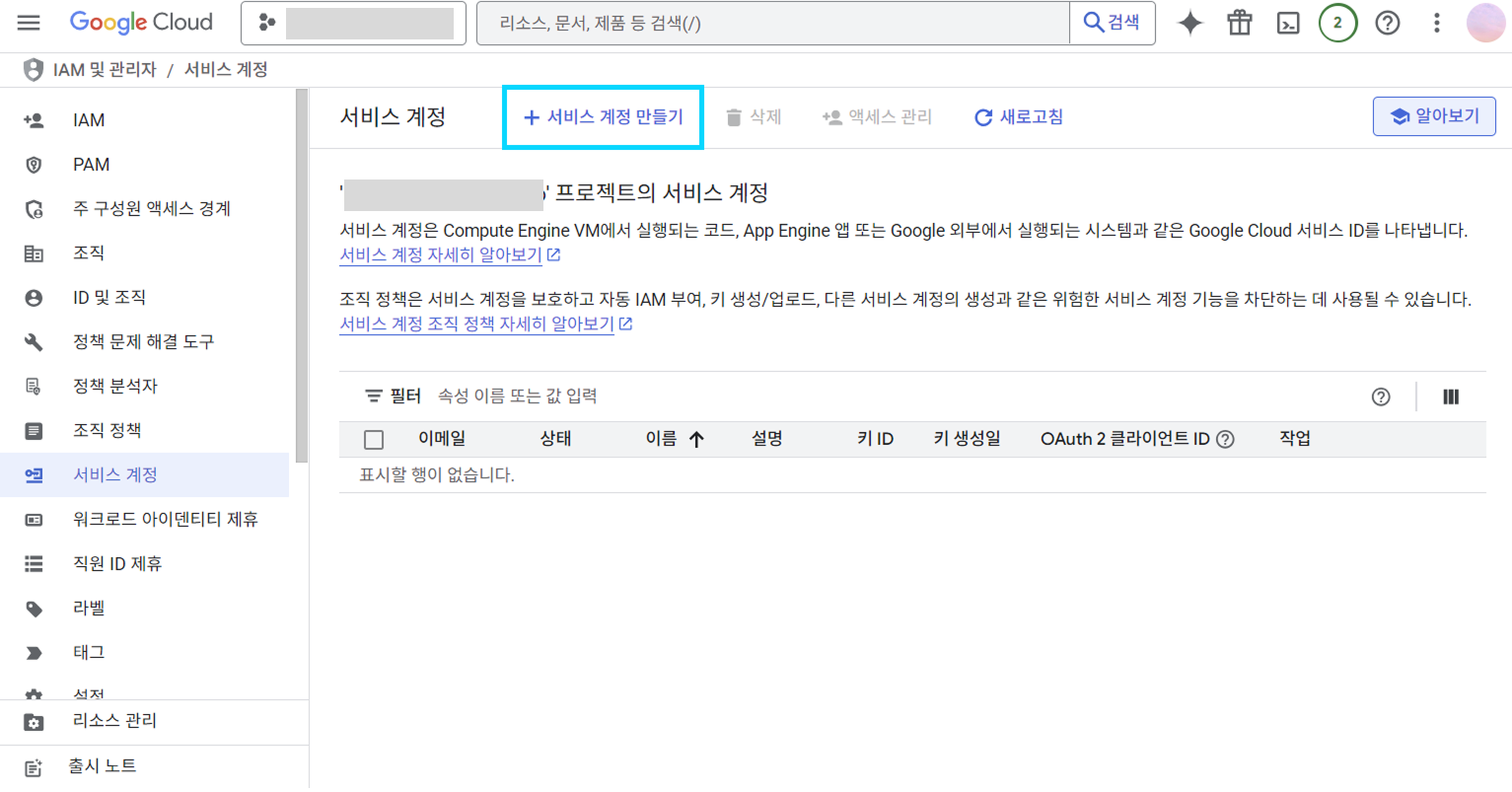
Task: Click + 서비스 계정 만들기 button
Action: point(603,117)
